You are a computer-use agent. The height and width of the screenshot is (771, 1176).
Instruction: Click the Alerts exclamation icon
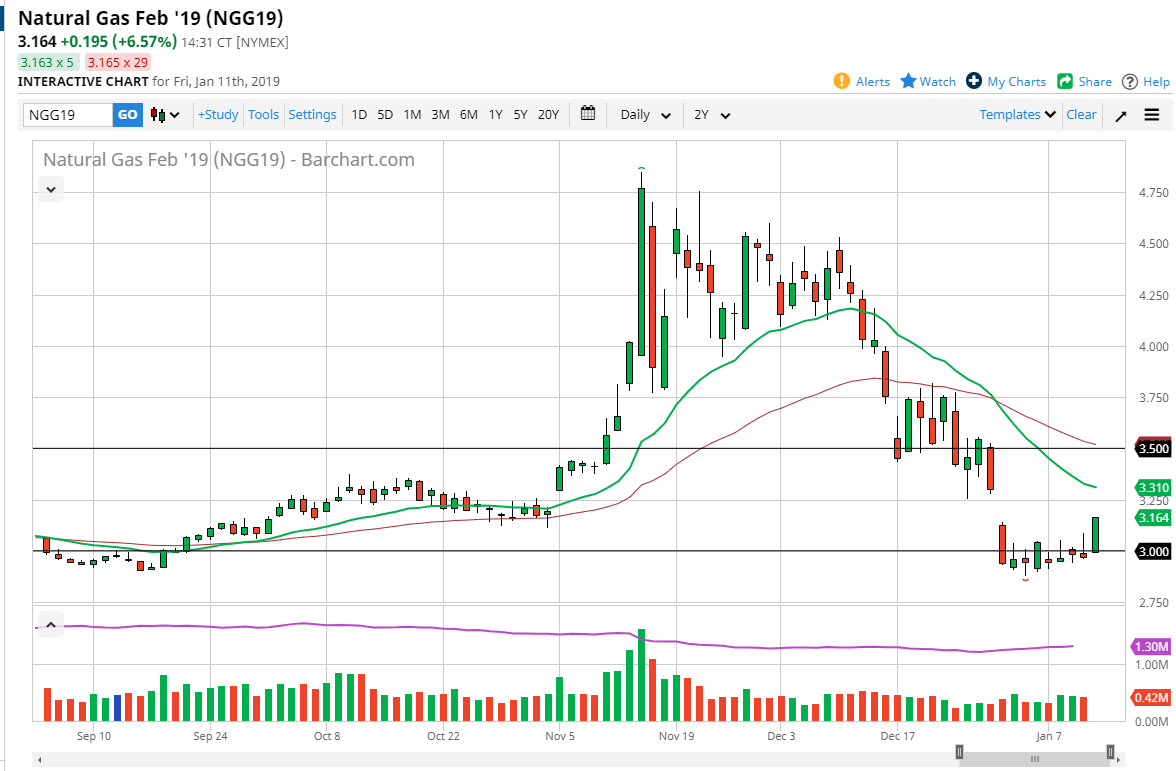842,82
